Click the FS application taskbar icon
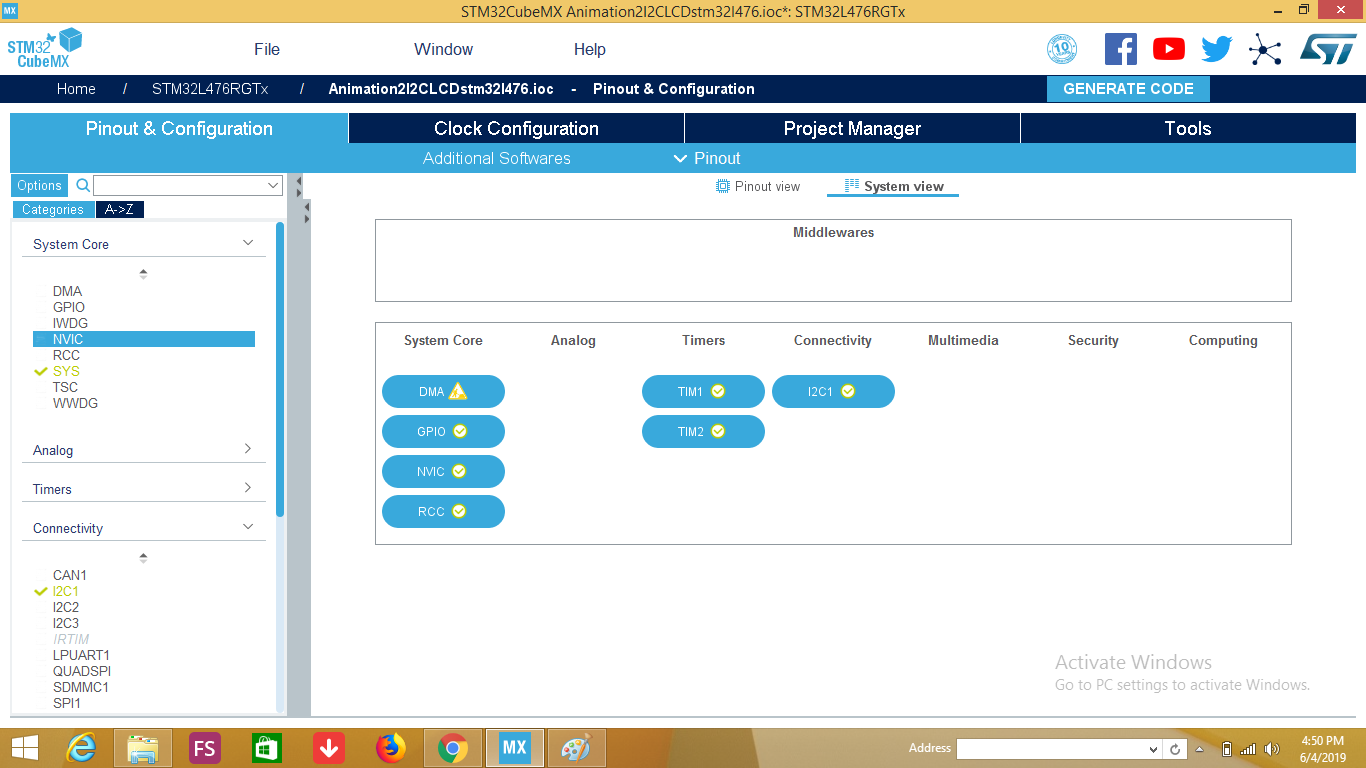 205,748
